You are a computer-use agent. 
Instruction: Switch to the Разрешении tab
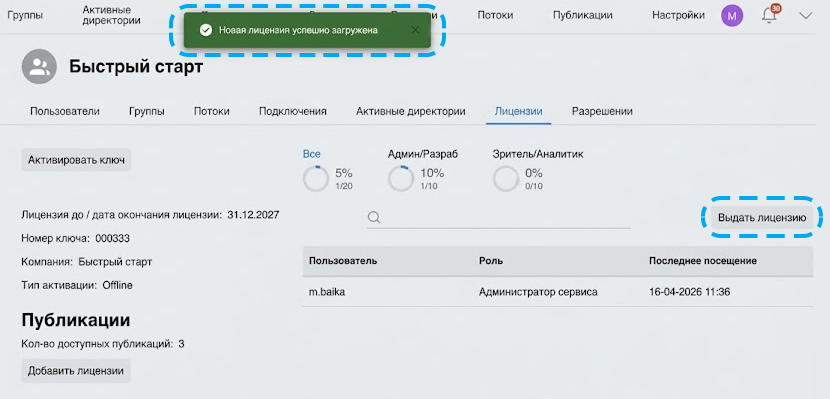click(x=602, y=111)
